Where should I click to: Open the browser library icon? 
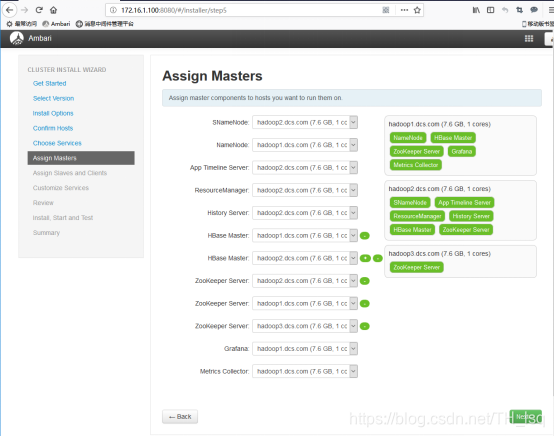point(476,10)
